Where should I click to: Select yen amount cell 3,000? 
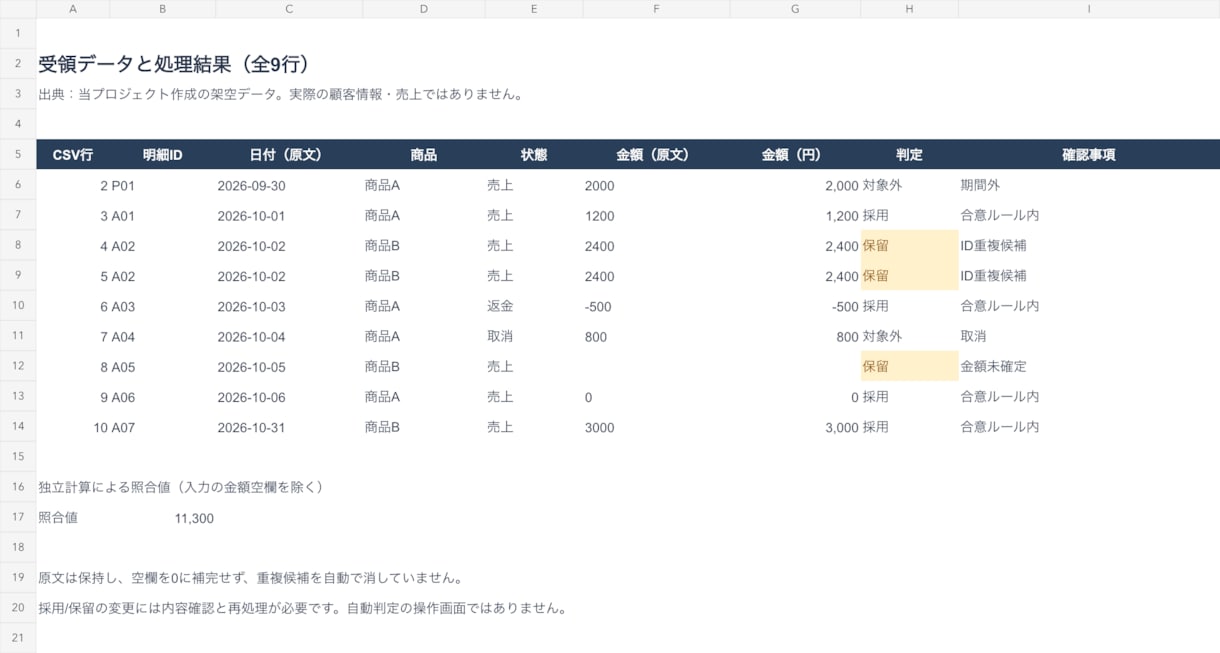pos(795,428)
